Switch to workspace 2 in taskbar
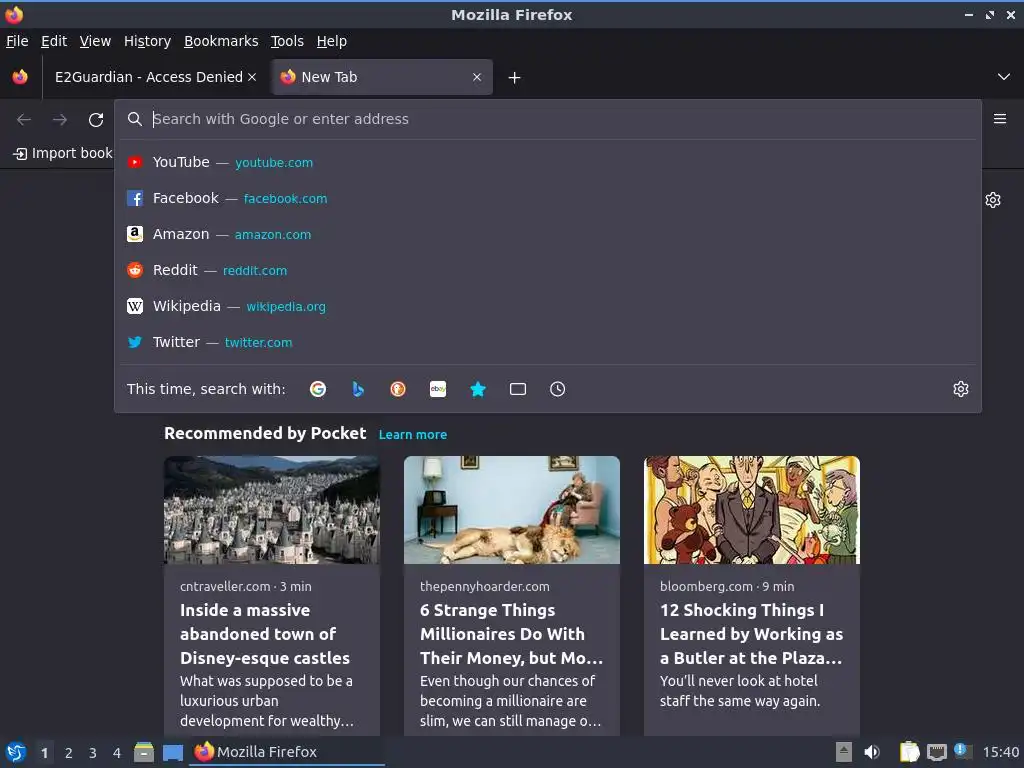 69,753
